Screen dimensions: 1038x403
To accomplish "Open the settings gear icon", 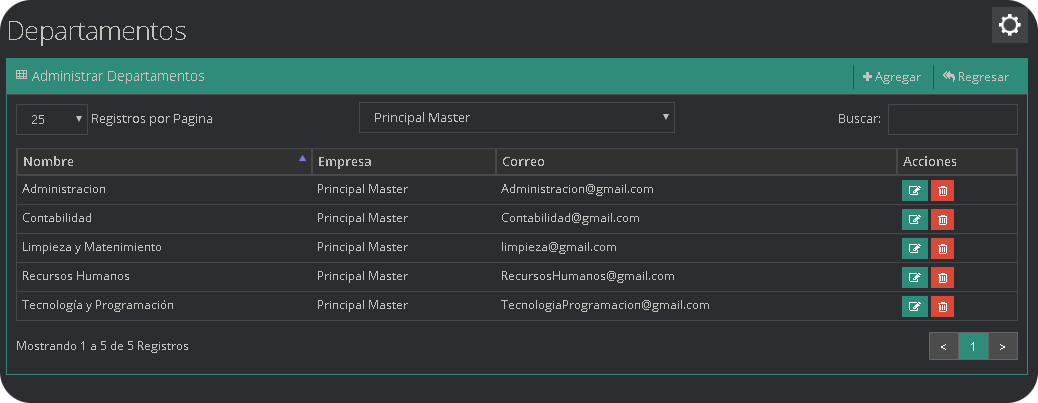I will coord(1009,25).
